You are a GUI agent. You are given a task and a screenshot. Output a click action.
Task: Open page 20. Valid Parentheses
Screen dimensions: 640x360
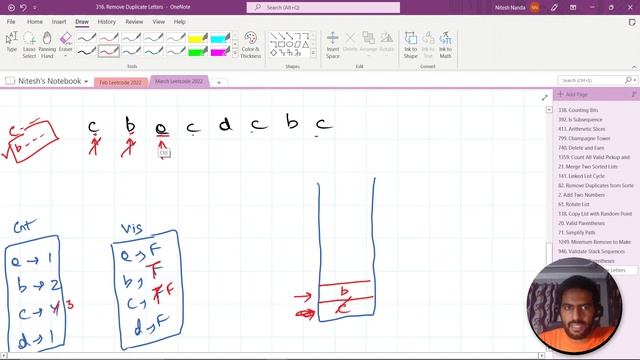[x=581, y=223]
